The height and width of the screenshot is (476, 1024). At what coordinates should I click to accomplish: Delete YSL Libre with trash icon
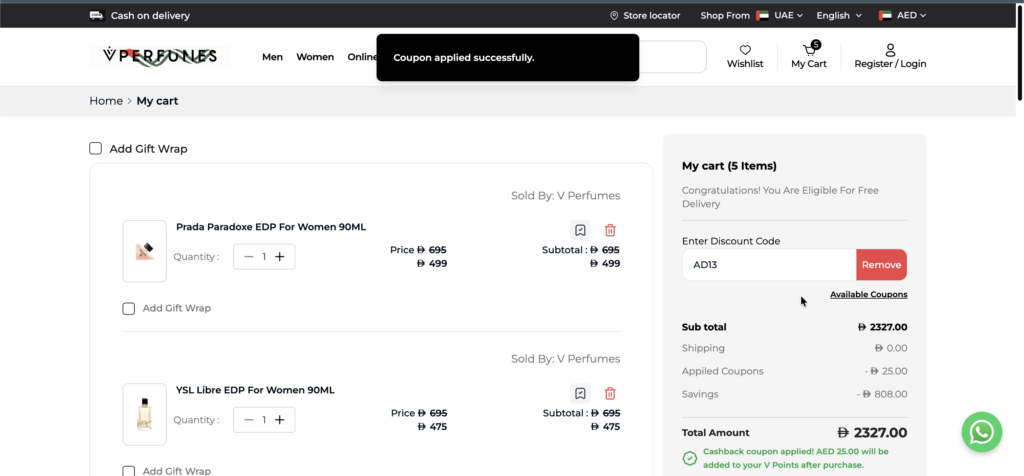610,393
